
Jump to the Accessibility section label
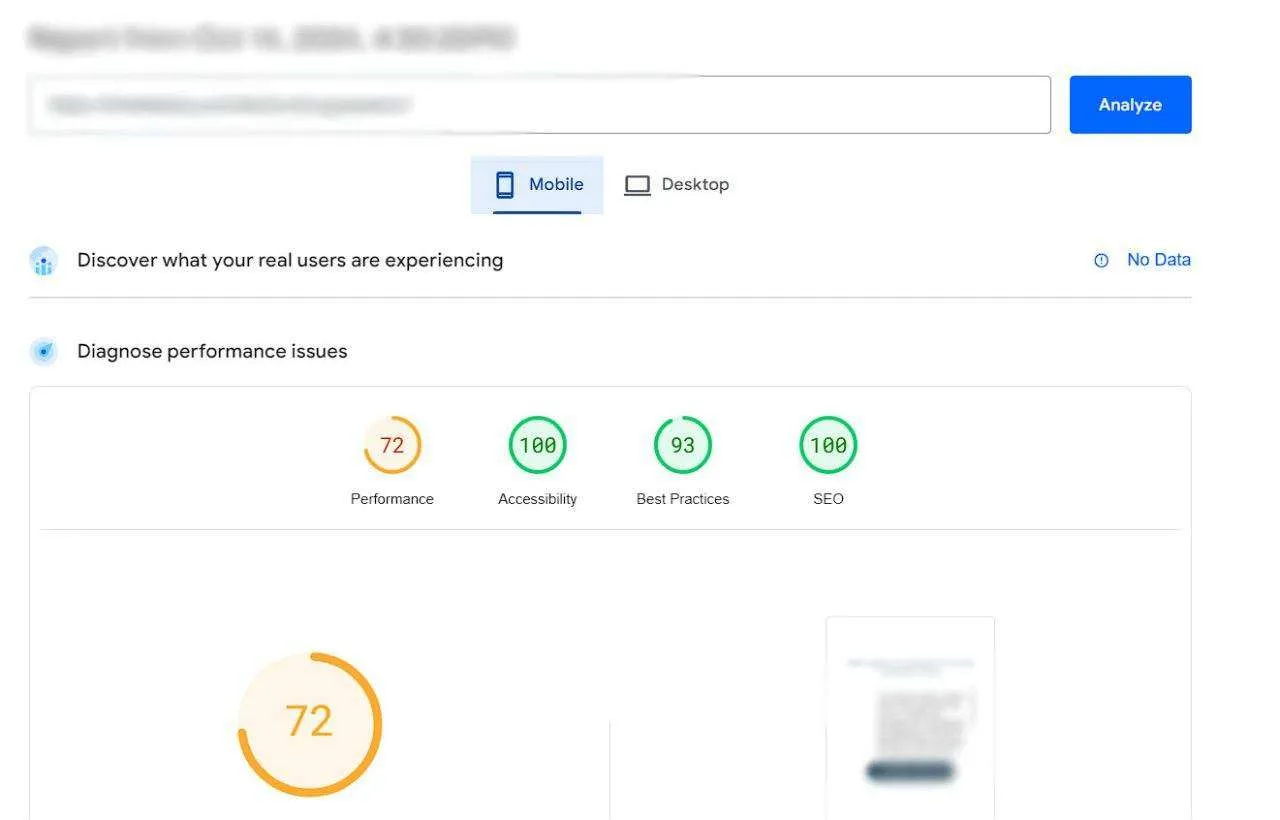[x=537, y=498]
